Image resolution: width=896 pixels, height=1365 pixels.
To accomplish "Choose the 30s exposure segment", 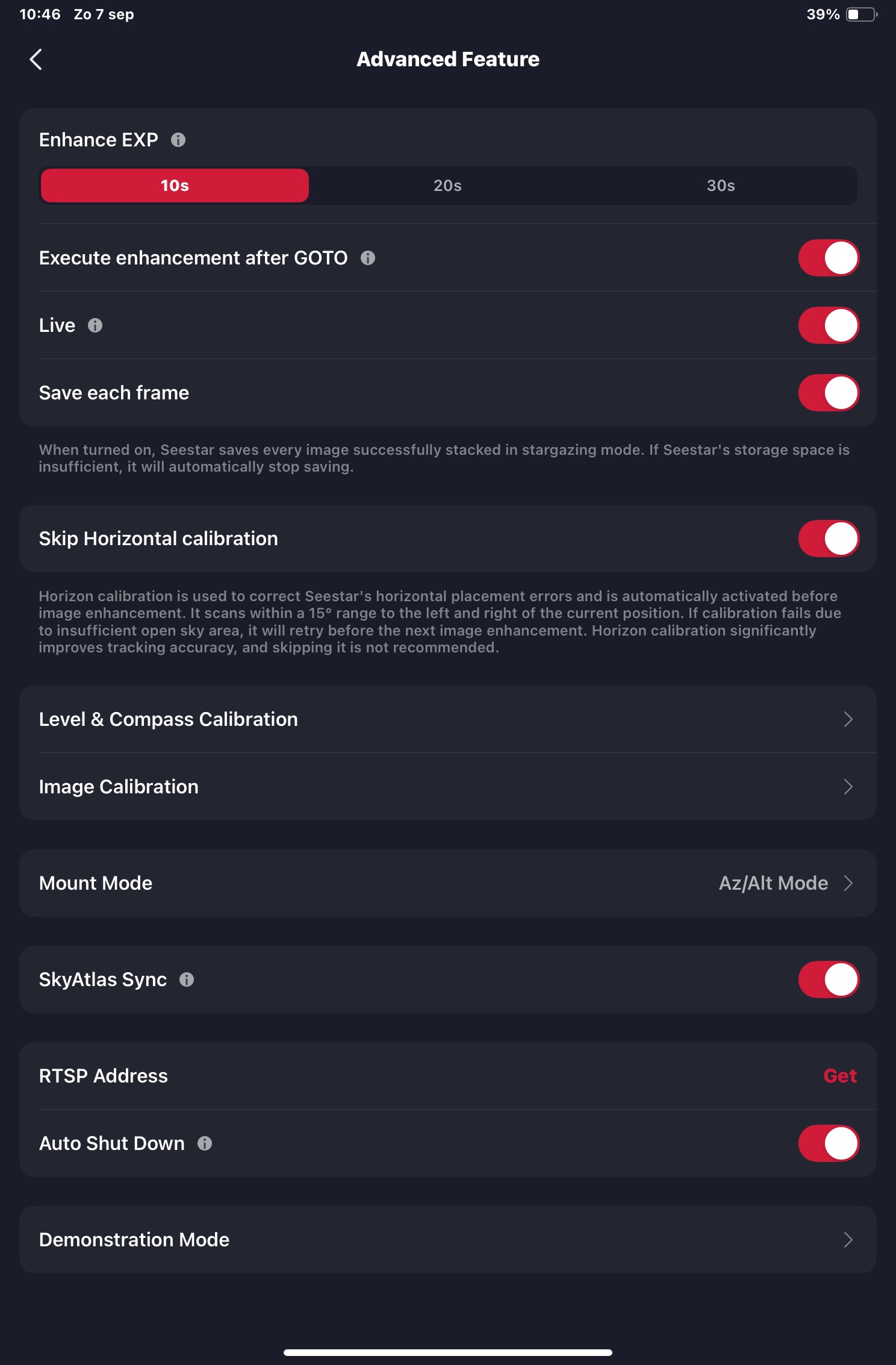I will click(721, 186).
